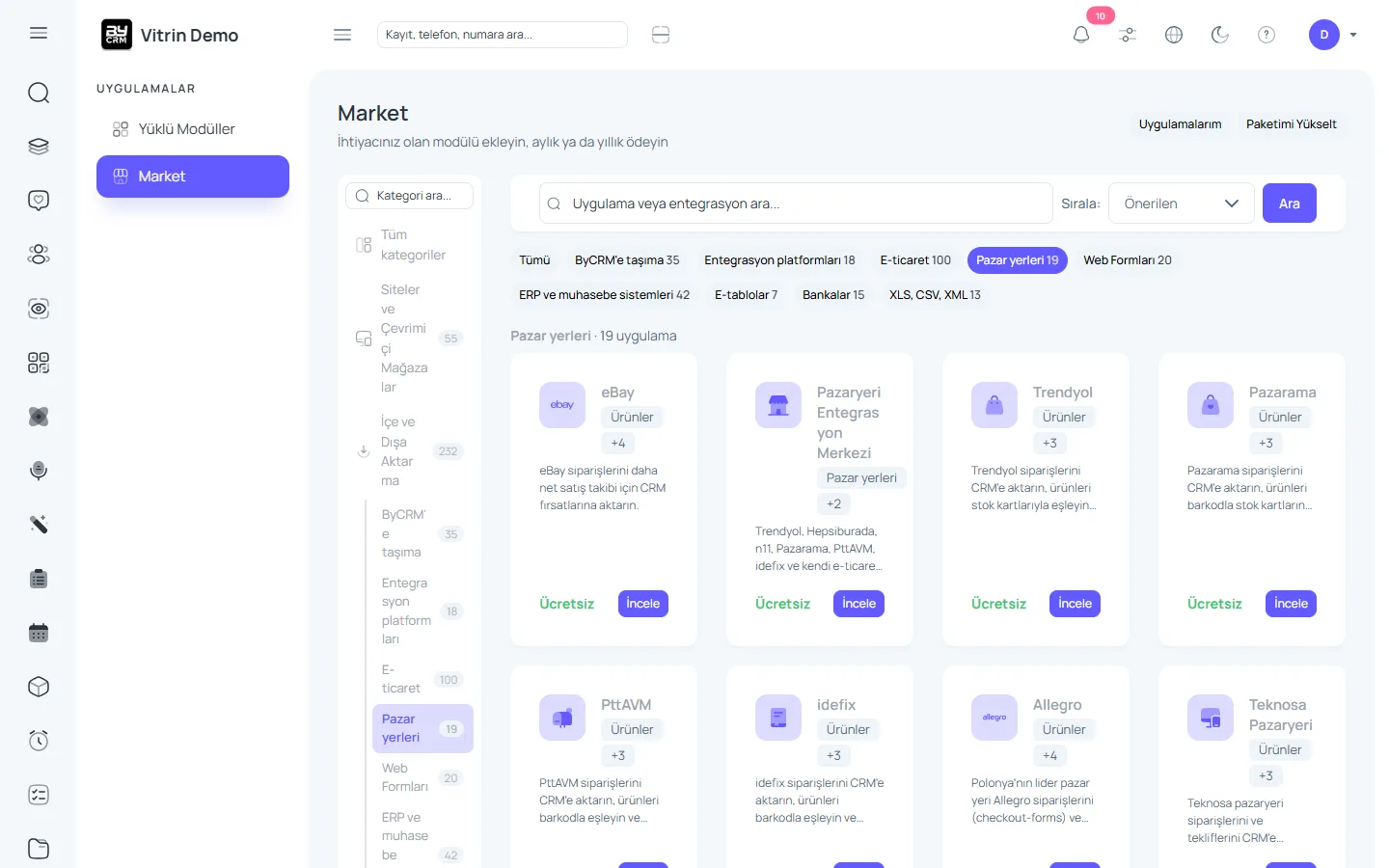Select E-ticaret 100 filter chip

(915, 260)
